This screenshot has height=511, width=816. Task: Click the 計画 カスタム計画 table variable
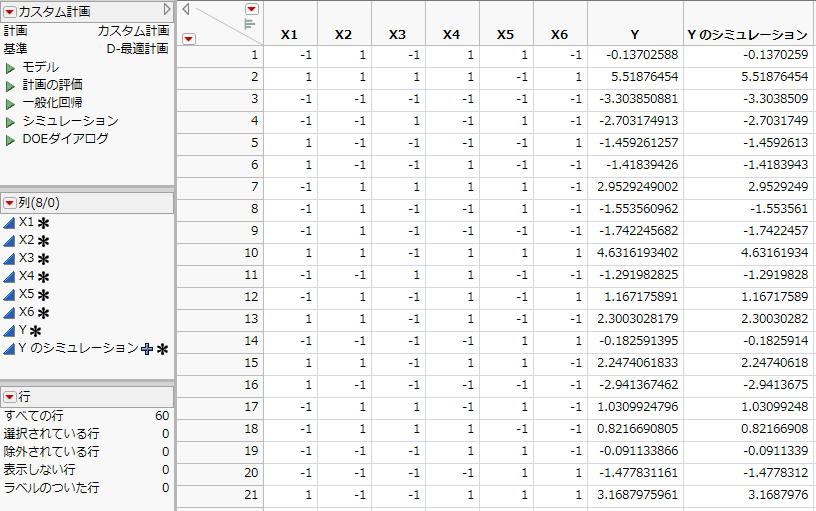click(x=86, y=31)
